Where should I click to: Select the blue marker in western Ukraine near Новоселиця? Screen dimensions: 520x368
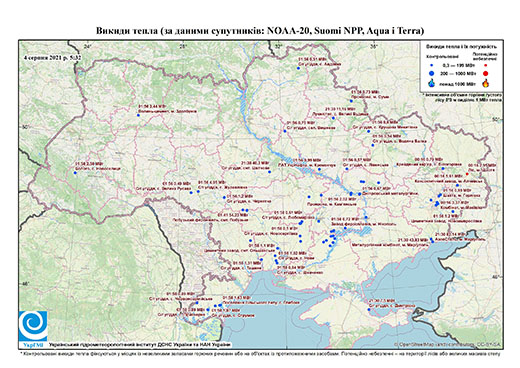[75, 172]
